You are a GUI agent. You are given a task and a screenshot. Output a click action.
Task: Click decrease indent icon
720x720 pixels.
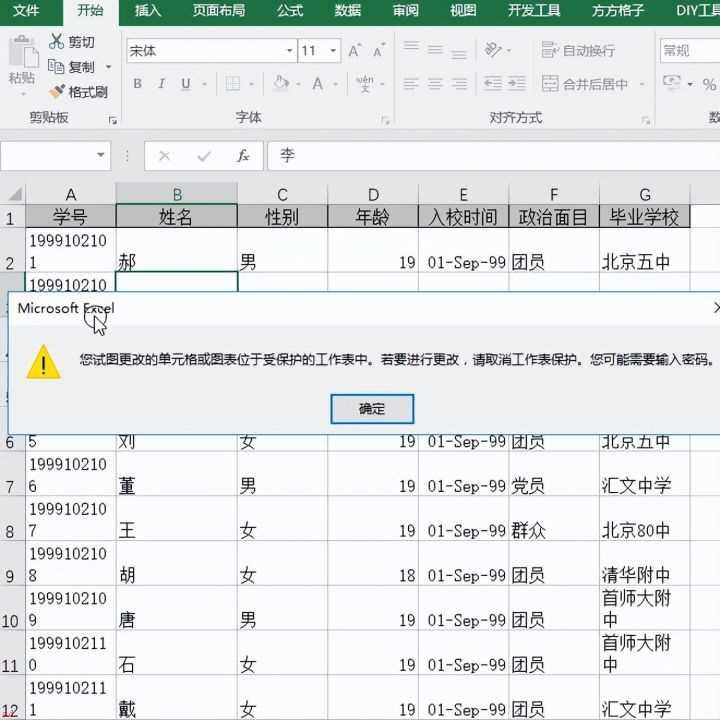493,83
